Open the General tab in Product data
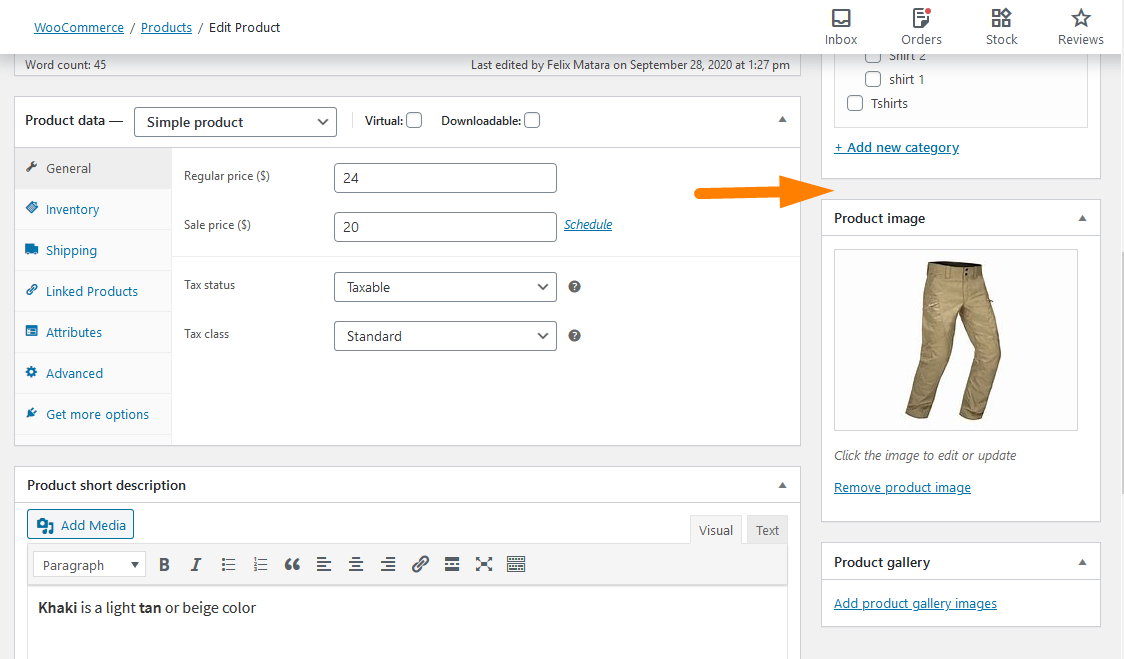The height and width of the screenshot is (659, 1124). 93,169
